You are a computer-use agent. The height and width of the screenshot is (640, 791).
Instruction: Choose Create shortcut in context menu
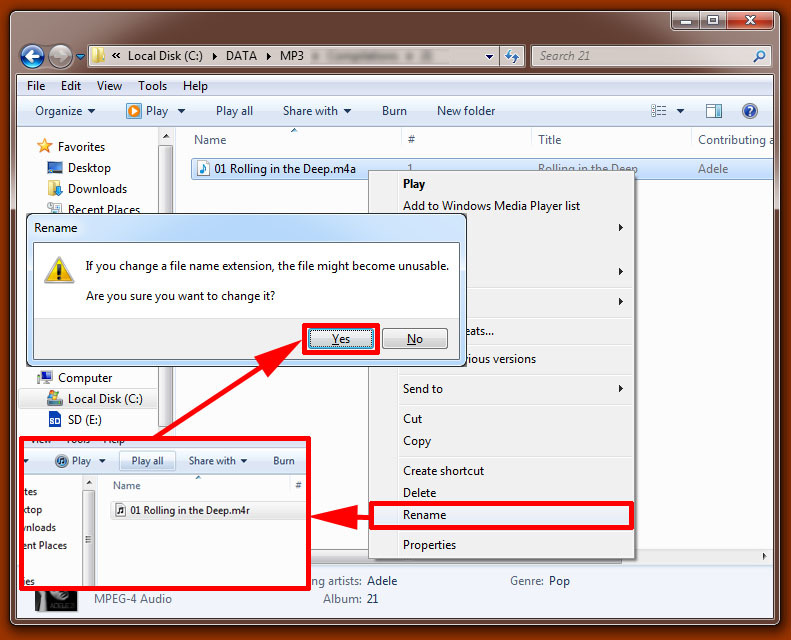443,471
